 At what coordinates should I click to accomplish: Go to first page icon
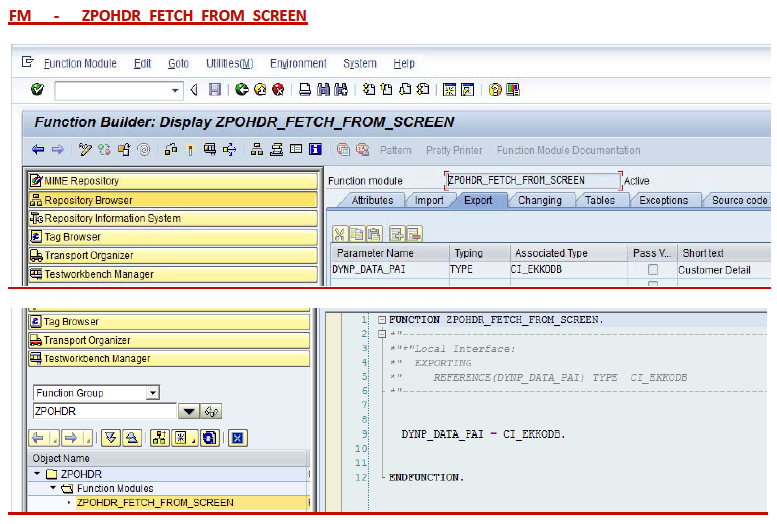click(369, 90)
